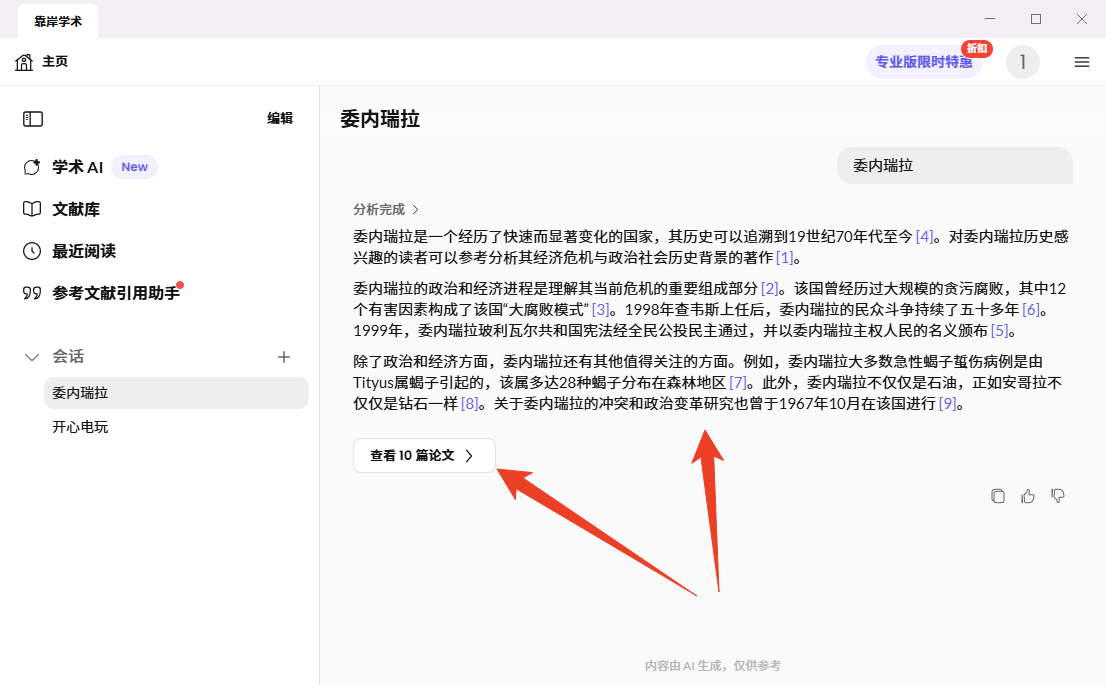Expand 分析完成 analysis details
Image resolution: width=1106 pixels, height=685 pixels.
[x=386, y=210]
